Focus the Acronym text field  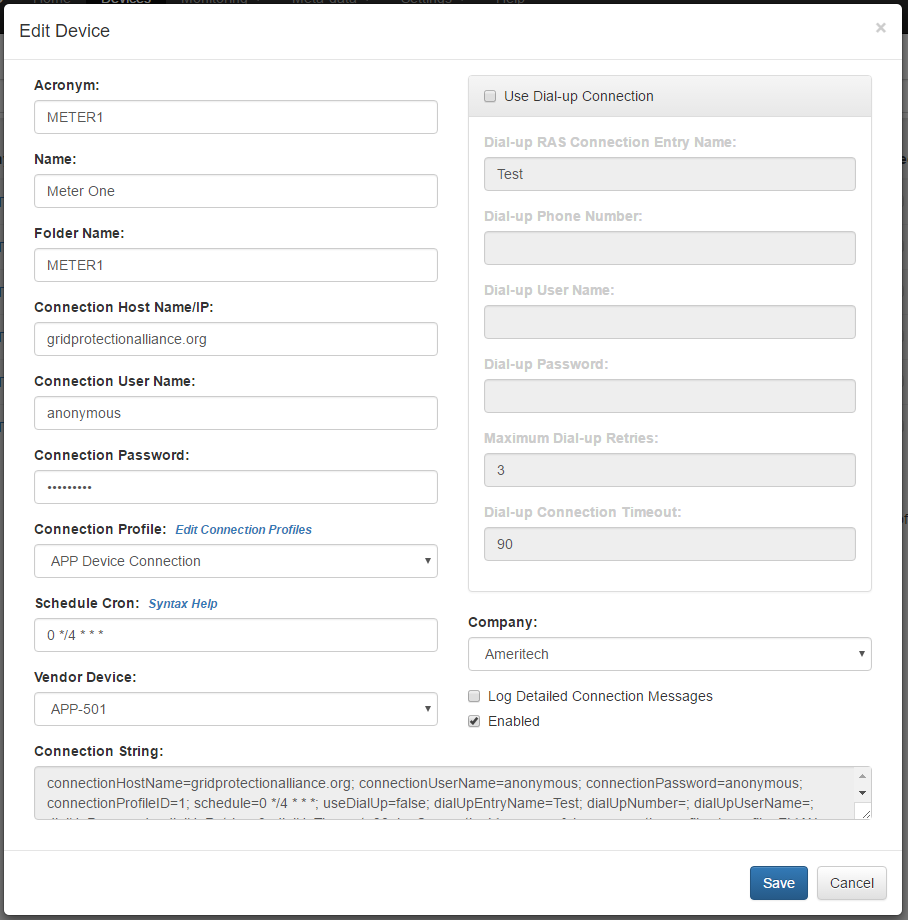tap(236, 117)
